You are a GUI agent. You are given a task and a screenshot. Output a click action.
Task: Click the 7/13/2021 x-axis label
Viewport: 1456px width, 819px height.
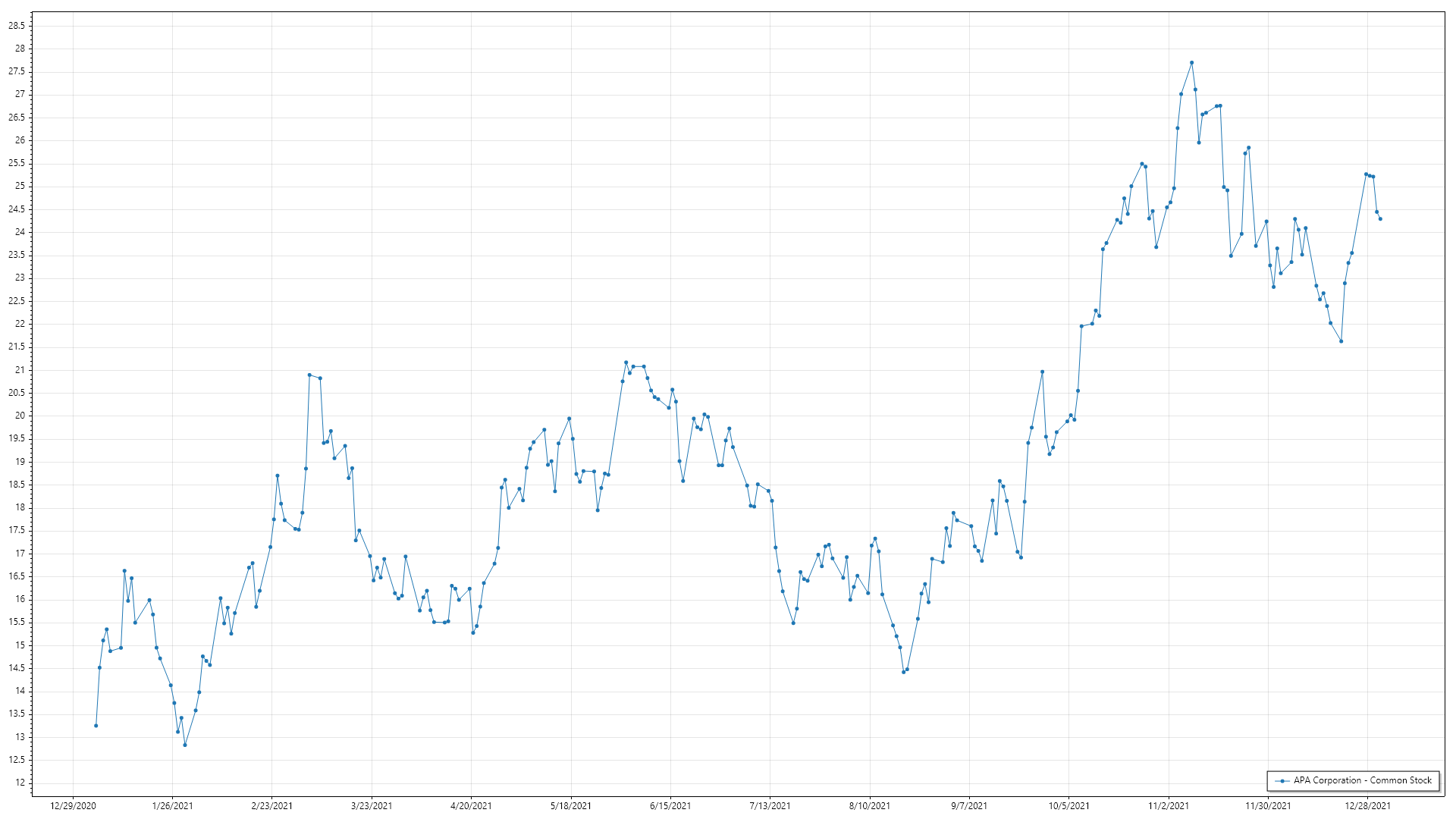[770, 806]
